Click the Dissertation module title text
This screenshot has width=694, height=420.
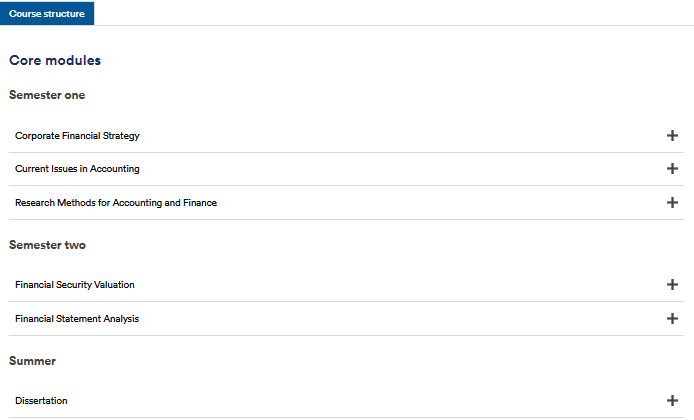[41, 401]
